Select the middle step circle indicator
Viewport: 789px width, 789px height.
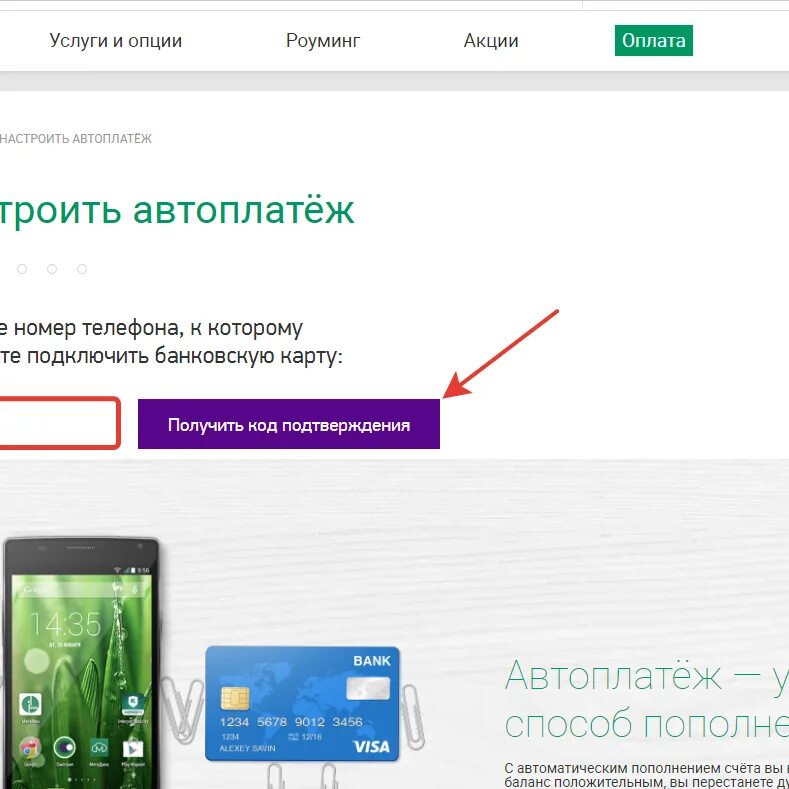click(x=52, y=269)
